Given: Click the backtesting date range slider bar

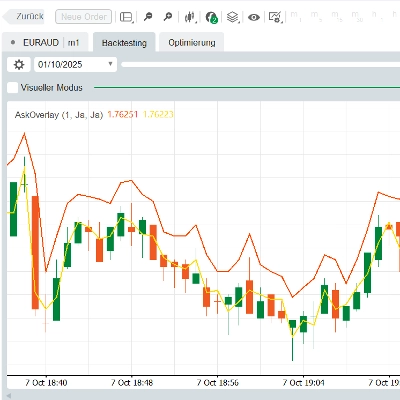Looking at the screenshot, I should click(x=261, y=64).
